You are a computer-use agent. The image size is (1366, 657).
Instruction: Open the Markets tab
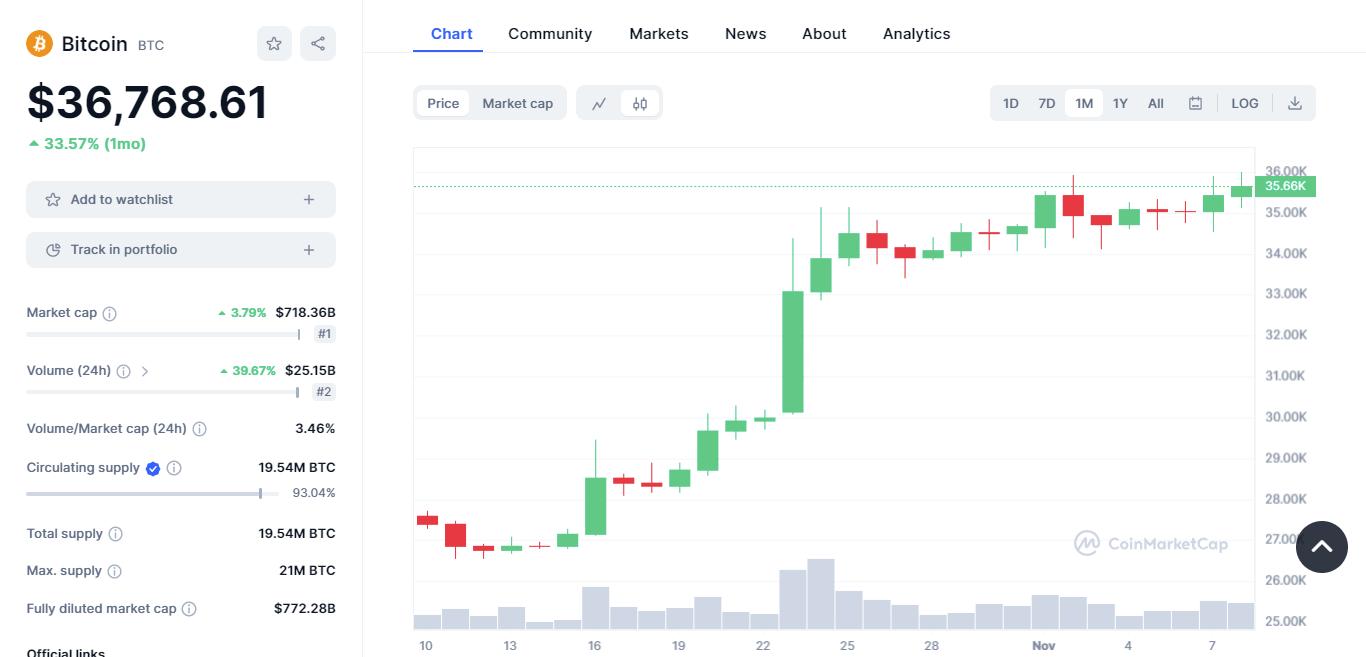tap(659, 34)
